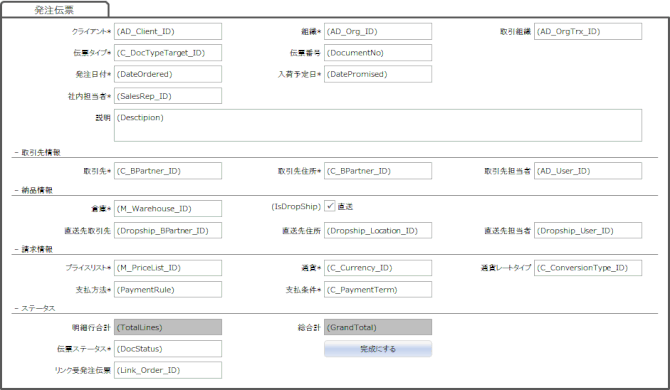Viewport: 670px width, 390px height.
Task: Click the 取引先住所 C_BPartner_ID field
Action: pos(378,171)
